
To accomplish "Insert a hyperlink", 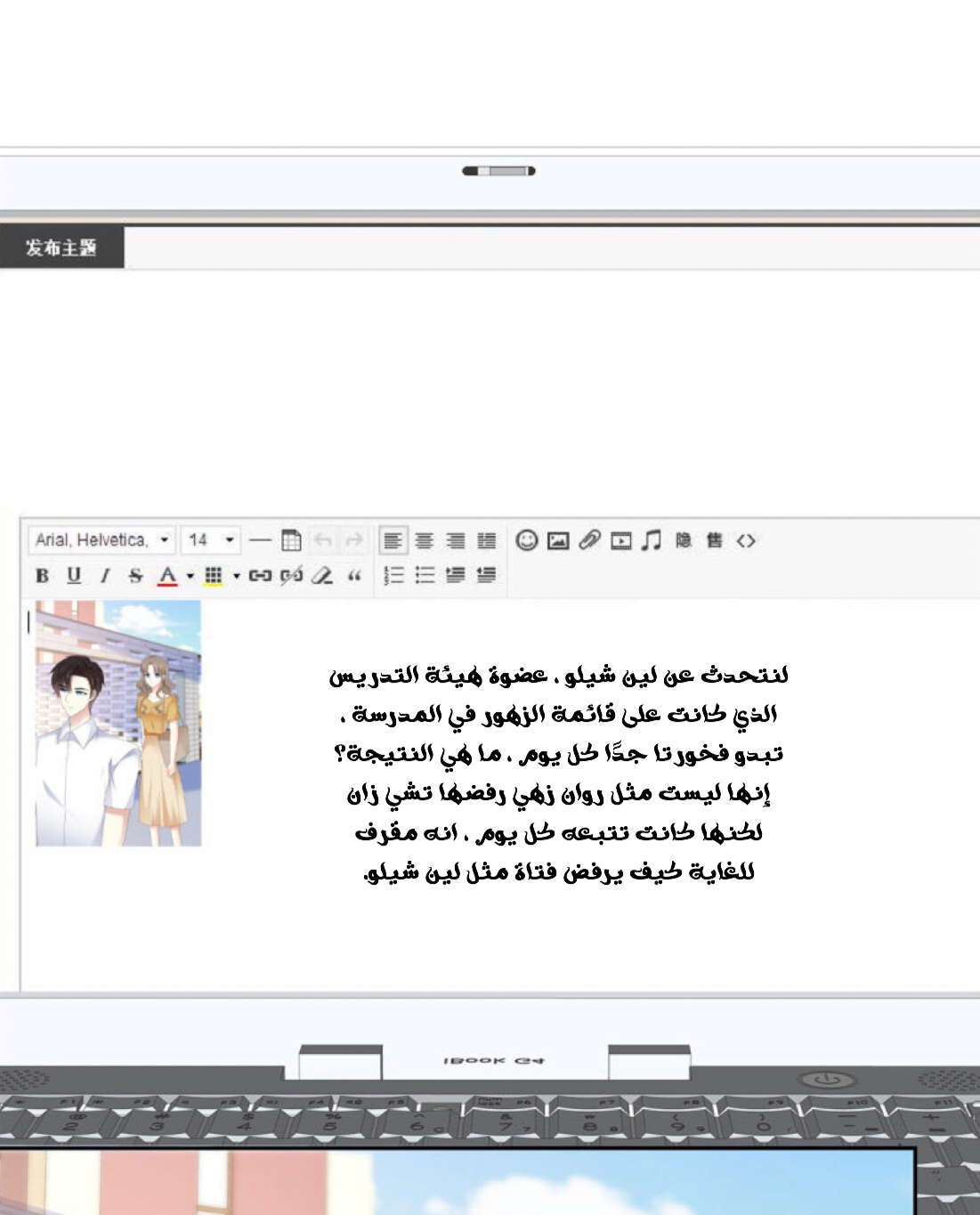I will [260, 576].
